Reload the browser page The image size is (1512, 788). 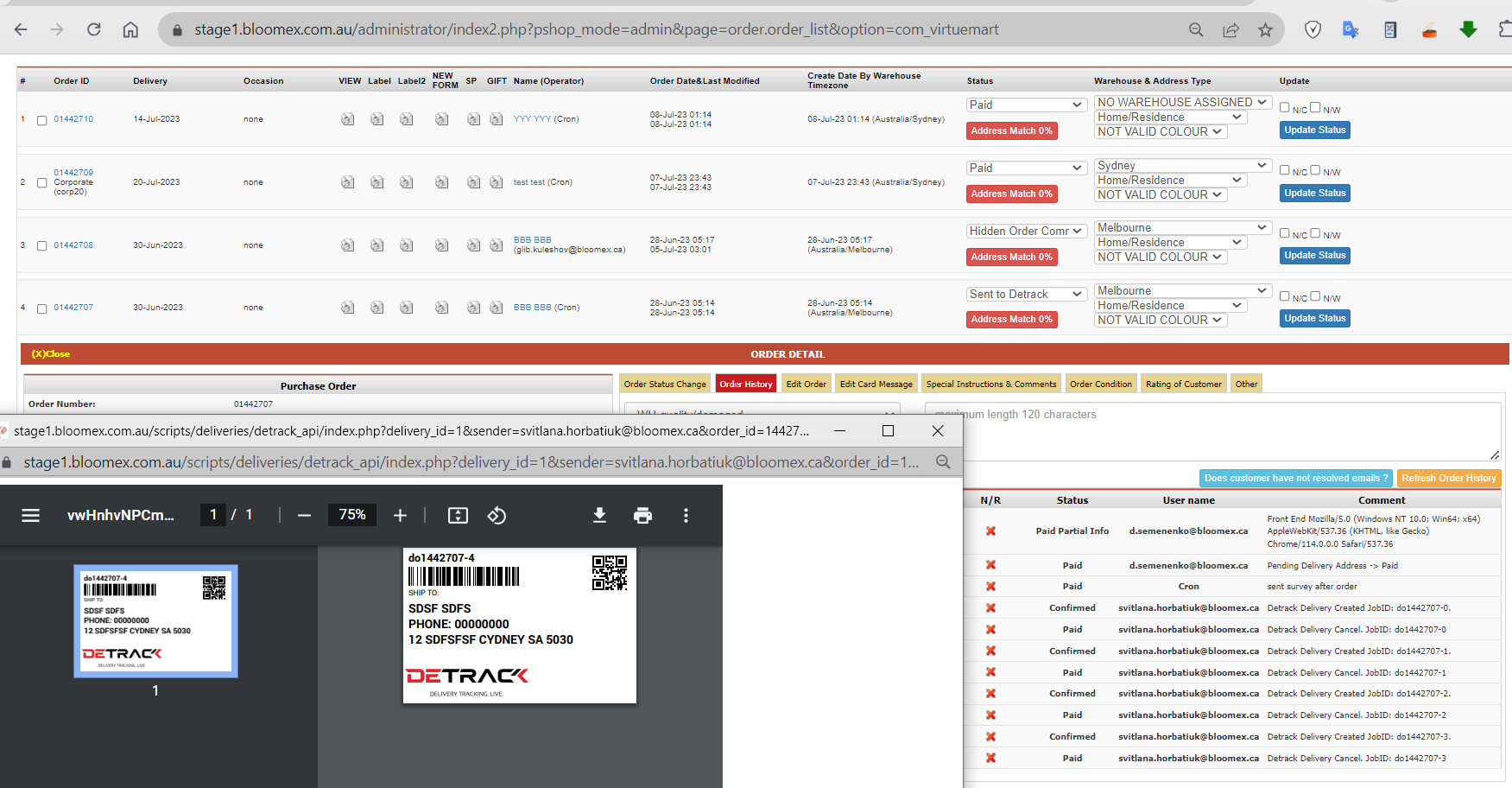[x=94, y=29]
